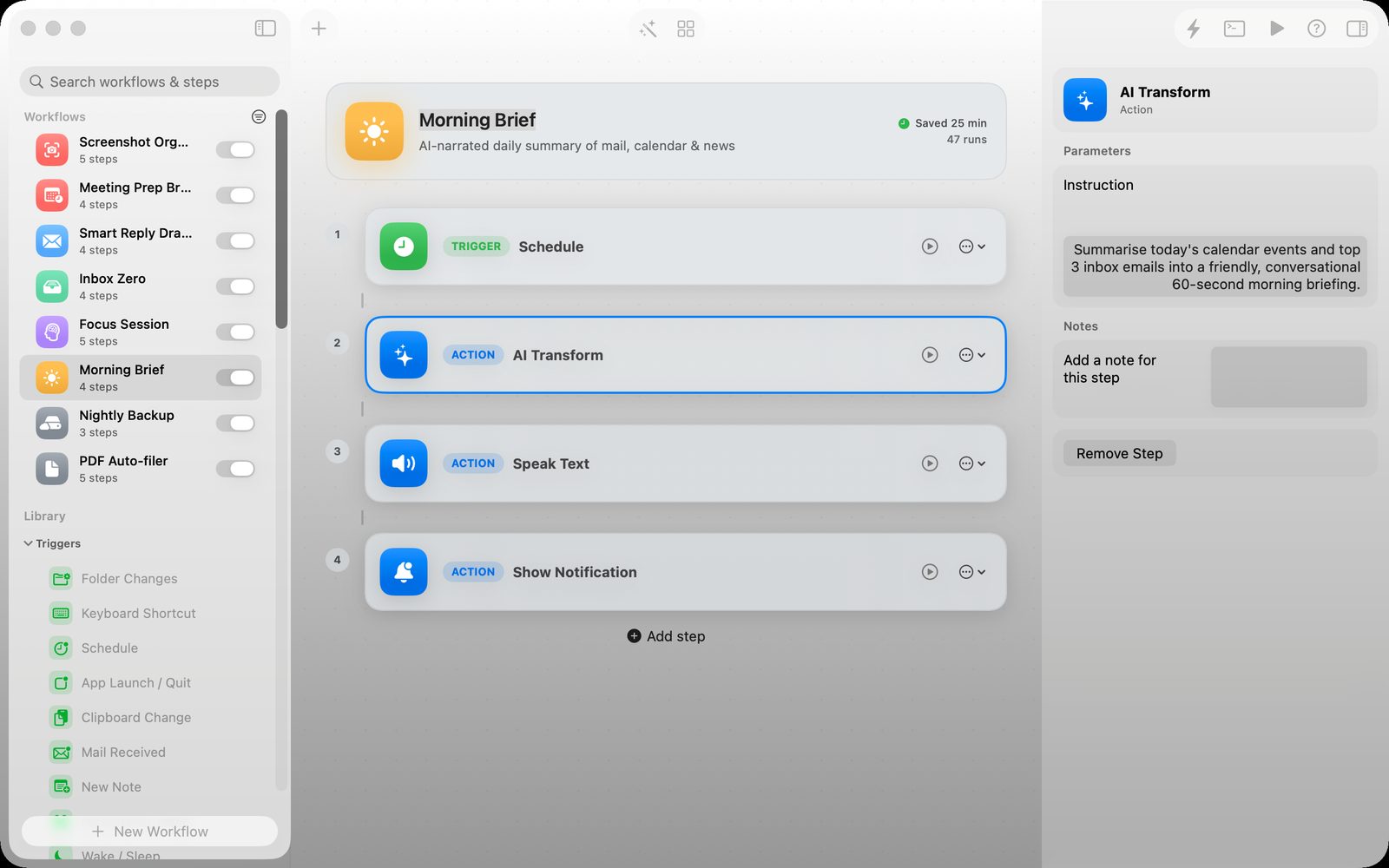Toggle the Smart Reply Draft switch
The width and height of the screenshot is (1389, 868).
[x=235, y=241]
